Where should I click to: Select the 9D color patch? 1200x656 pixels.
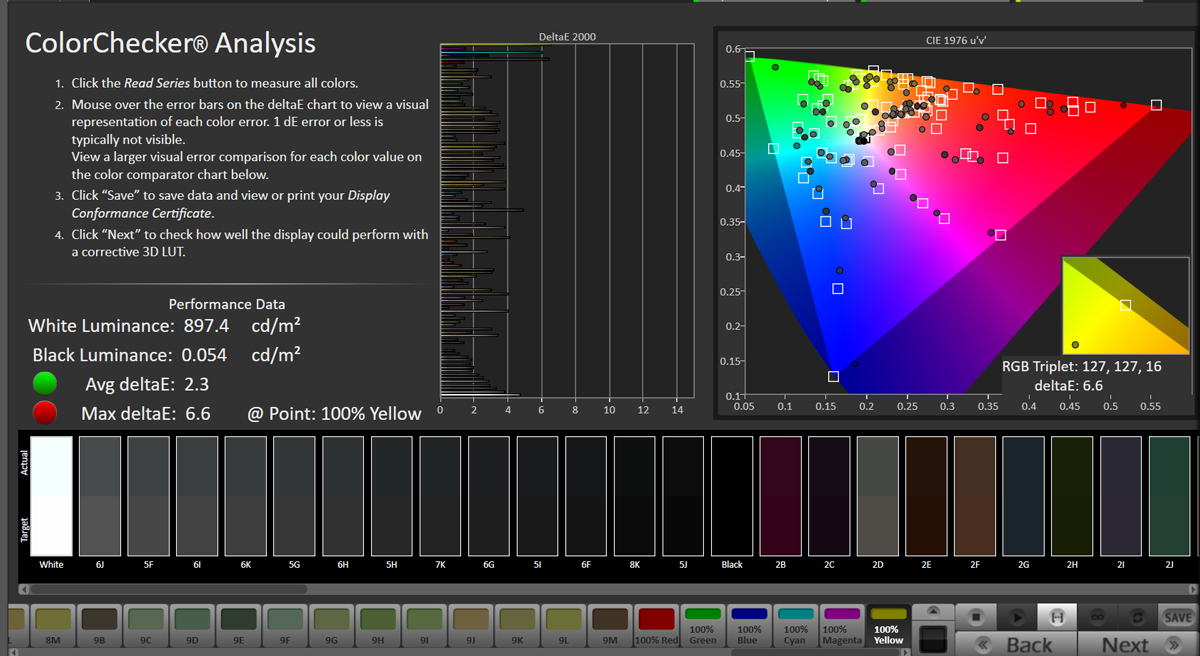click(x=192, y=626)
